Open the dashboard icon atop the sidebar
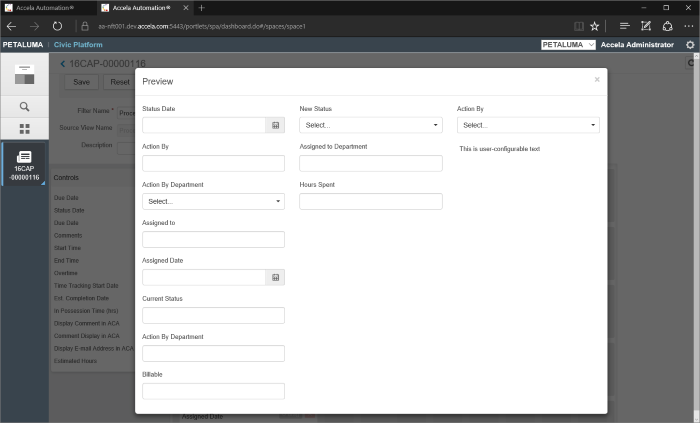This screenshot has height=423, width=700. (25, 74)
